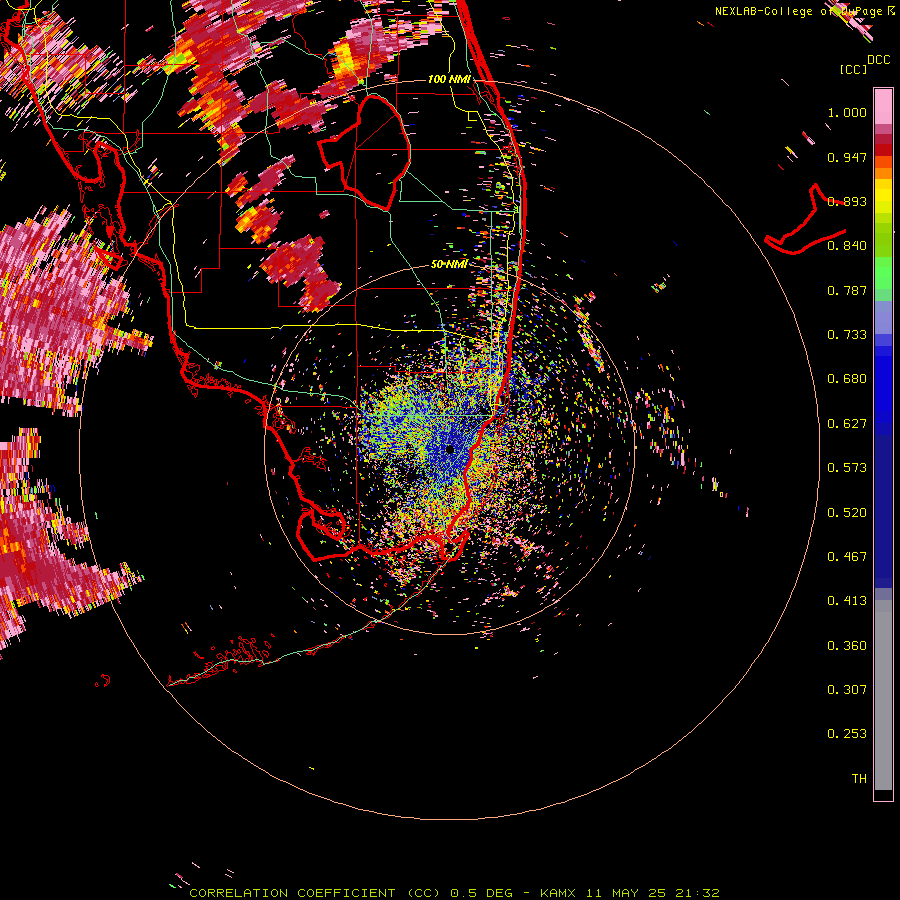
Task: Select the 0.467 scale value
Action: [847, 557]
